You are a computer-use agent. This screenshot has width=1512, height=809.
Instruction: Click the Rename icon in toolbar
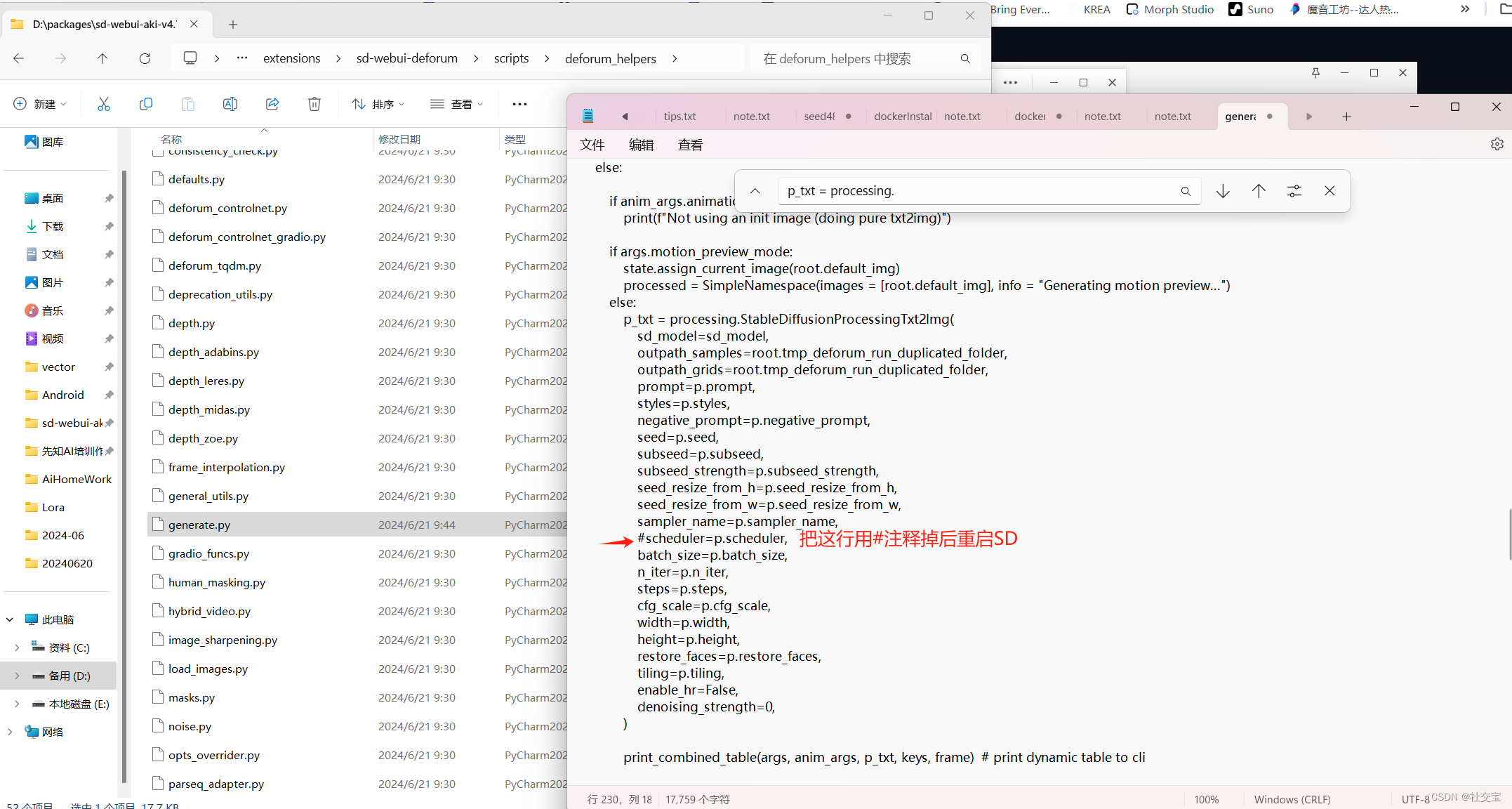point(230,104)
